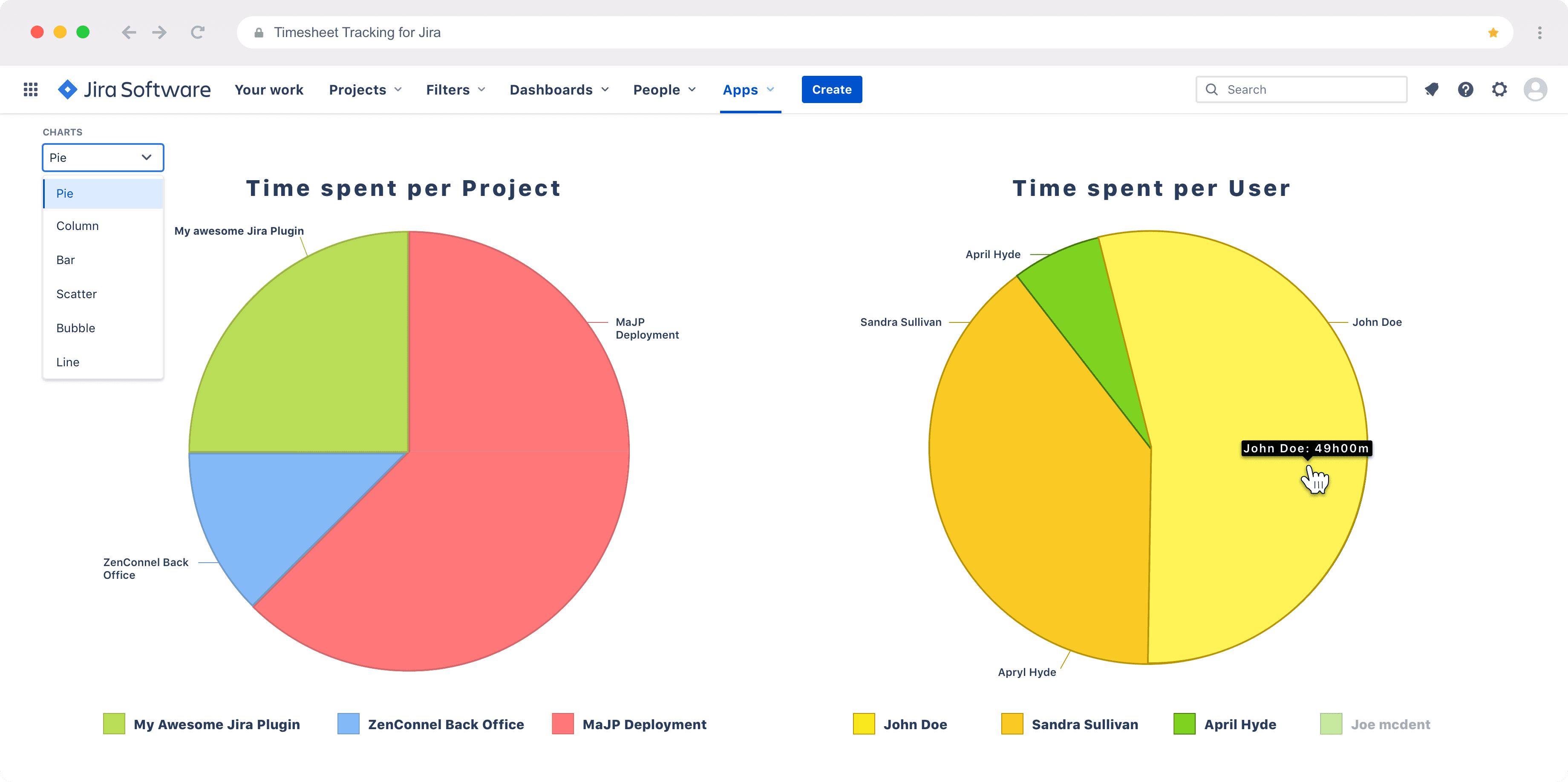Image resolution: width=1568 pixels, height=782 pixels.
Task: Click 'ZenConnel Back Office' pie chart label
Action: (145, 569)
